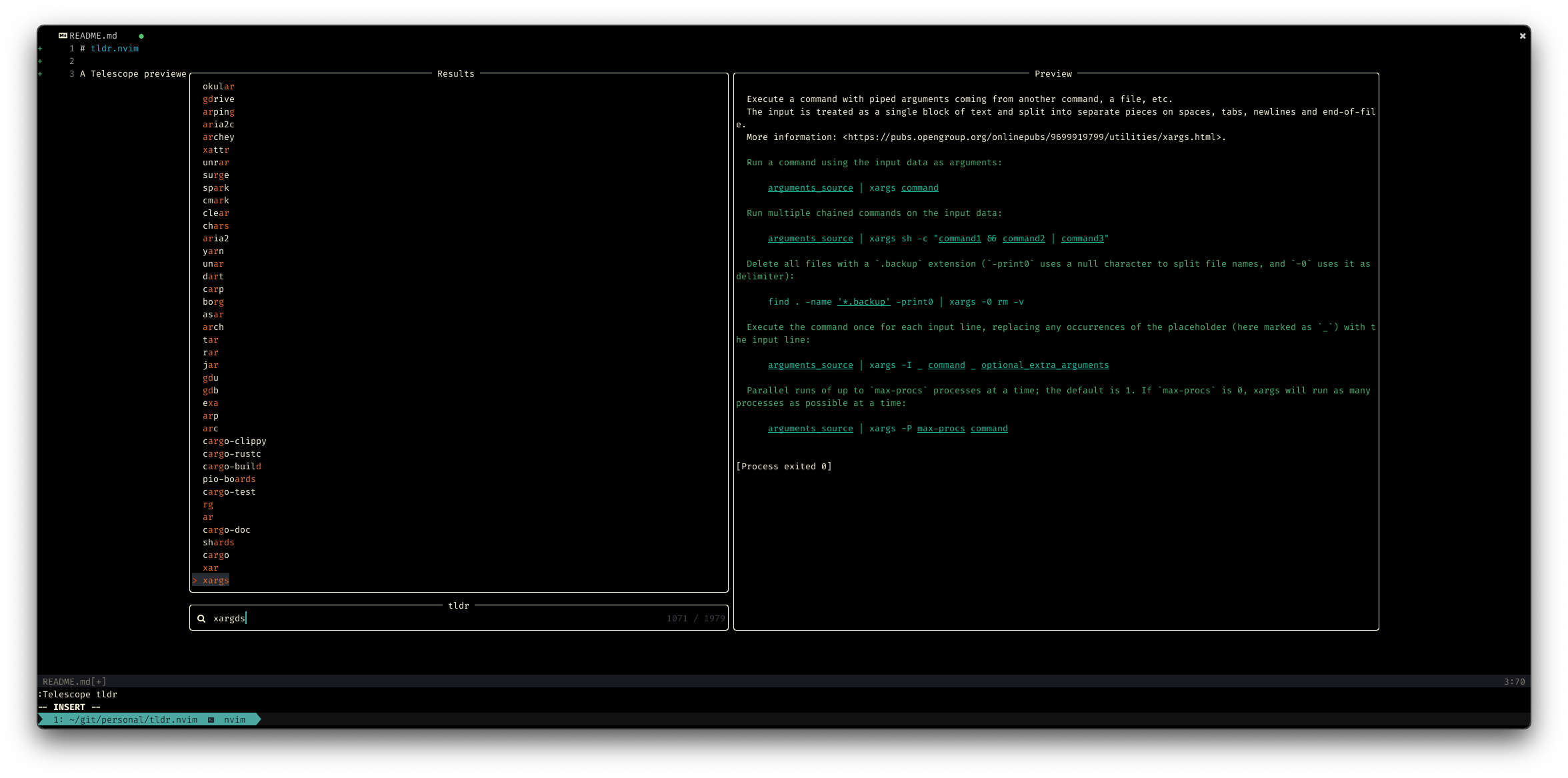Select aria2 entry
The height and width of the screenshot is (778, 1568).
click(x=216, y=239)
